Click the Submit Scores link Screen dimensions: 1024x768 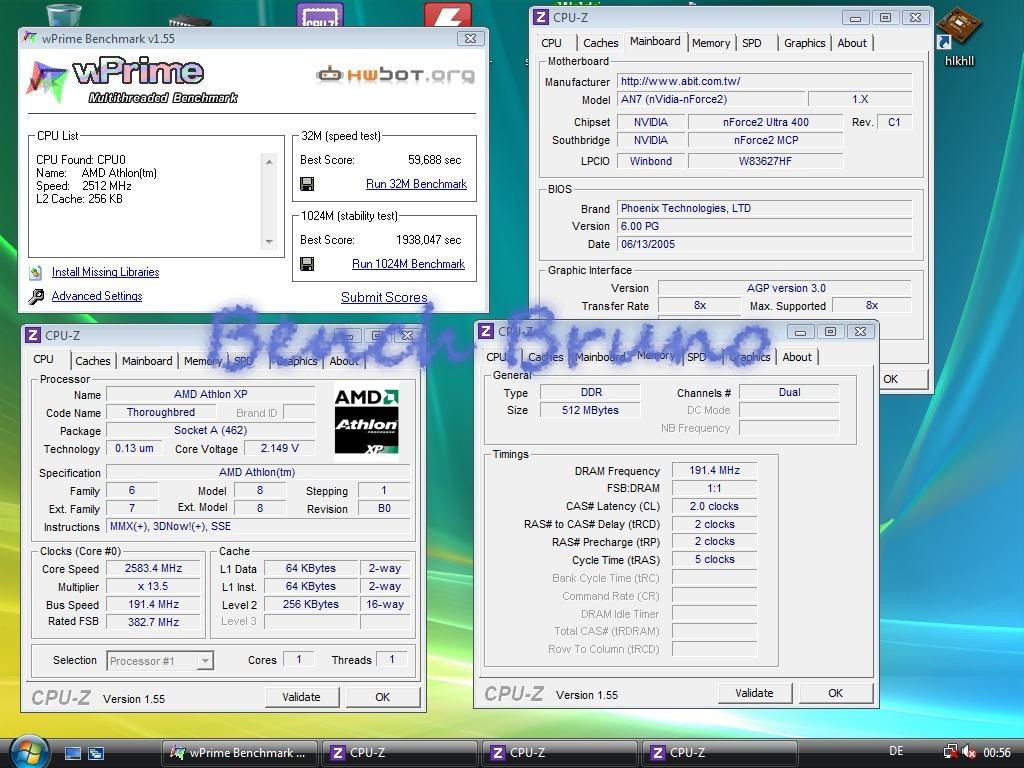(x=384, y=297)
